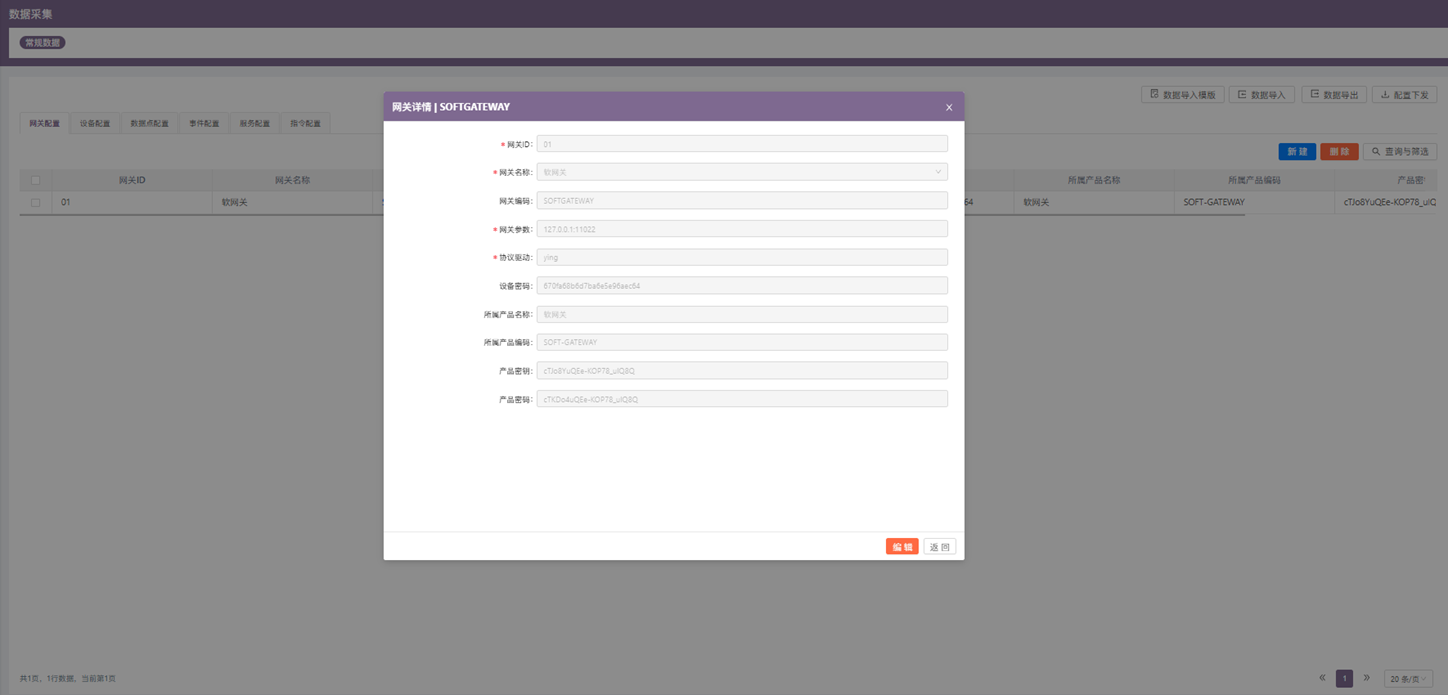Switch to the 设备配置 tab
The width and height of the screenshot is (1448, 695).
click(95, 124)
